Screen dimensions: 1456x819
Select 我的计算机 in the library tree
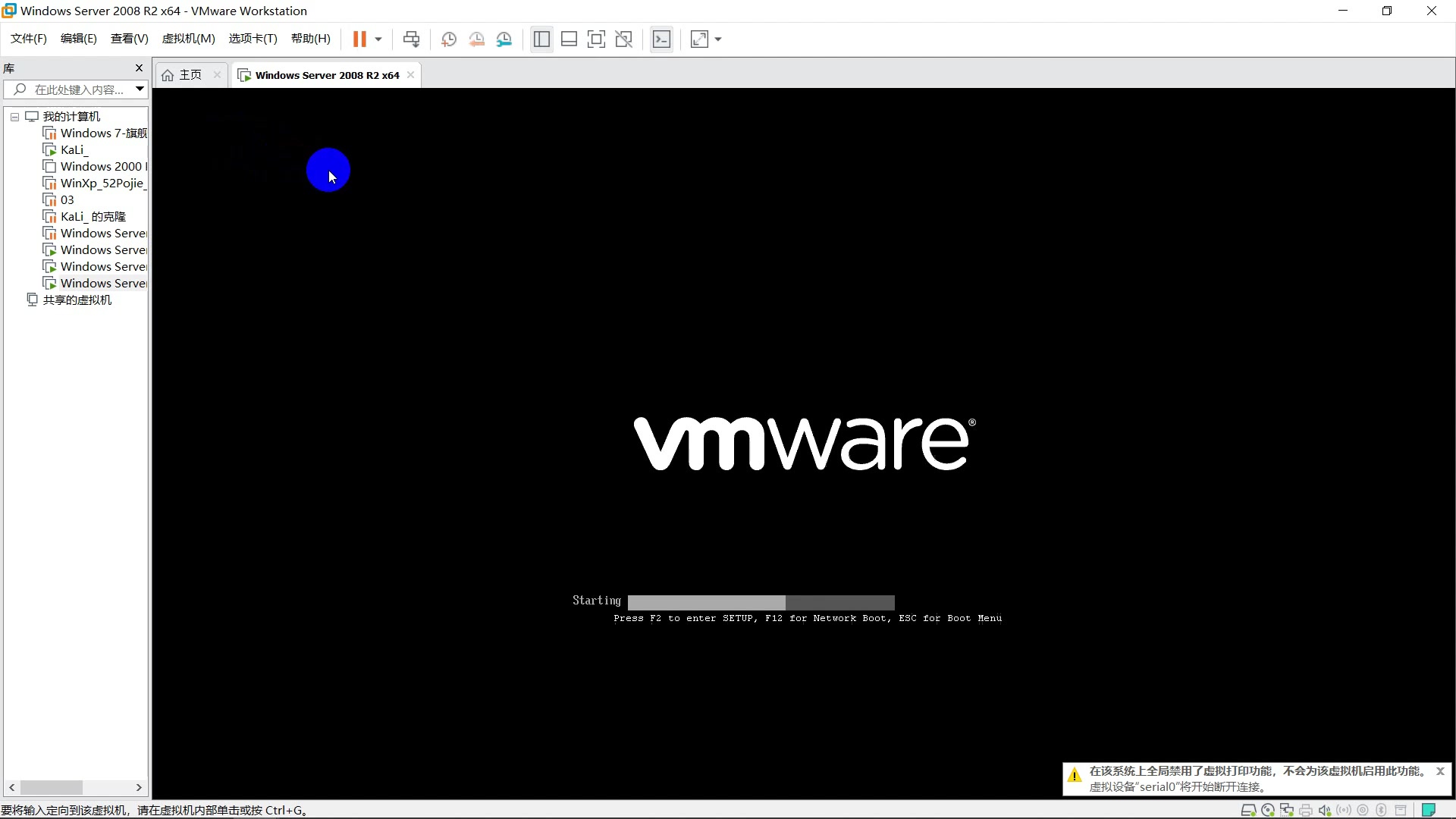(71, 116)
